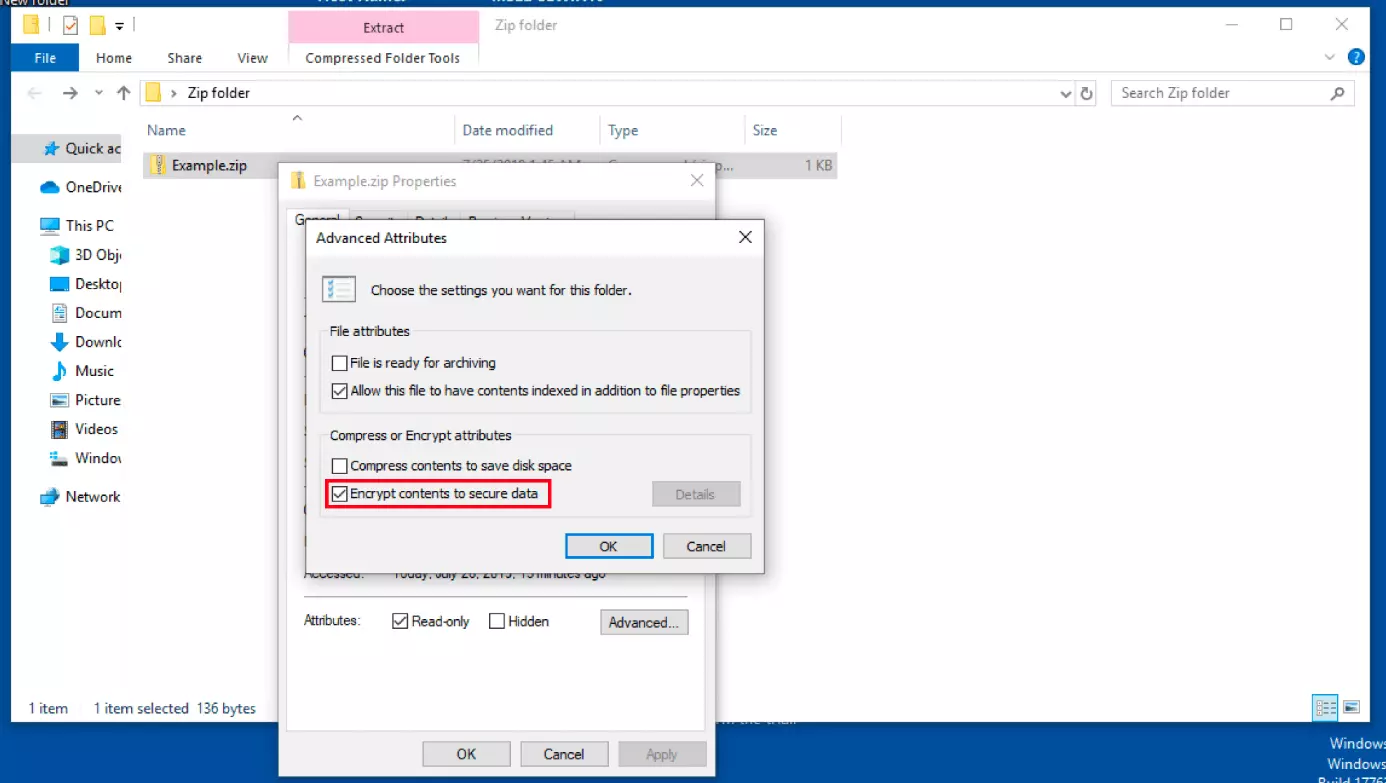Viewport: 1386px width, 783px height.
Task: Switch to the View ribbon tab
Action: click(252, 58)
